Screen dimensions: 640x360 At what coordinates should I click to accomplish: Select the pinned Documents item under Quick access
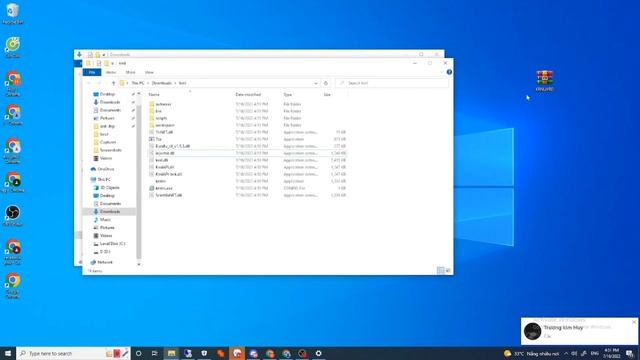pos(109,110)
